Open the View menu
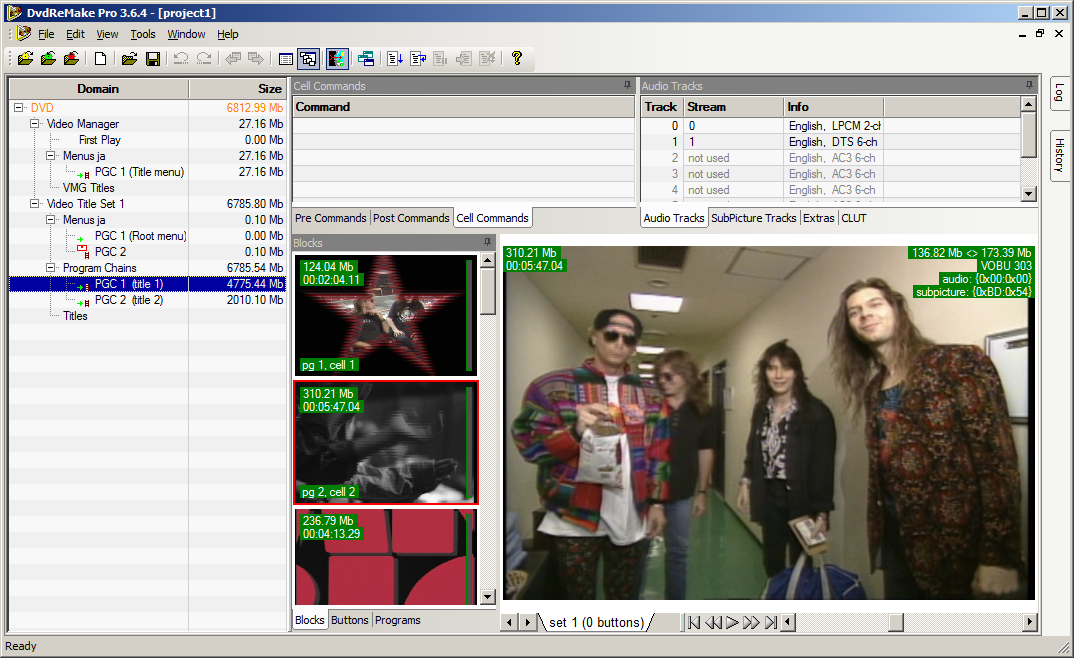Viewport: 1074px width, 658px height. click(107, 34)
